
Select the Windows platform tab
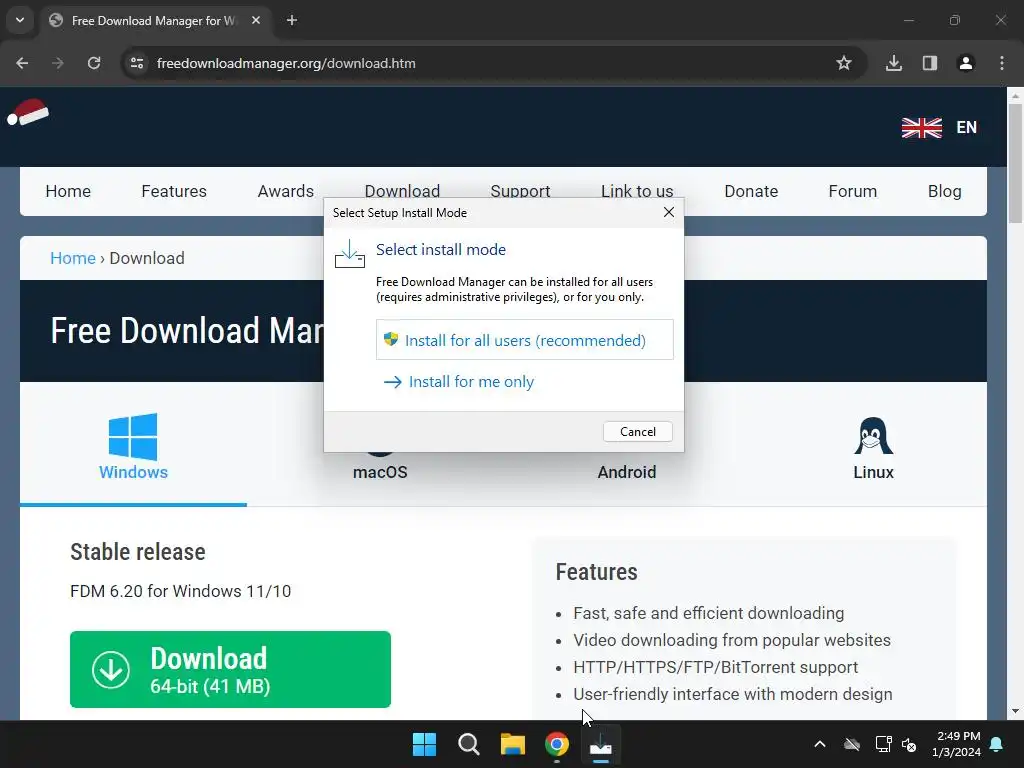[133, 447]
